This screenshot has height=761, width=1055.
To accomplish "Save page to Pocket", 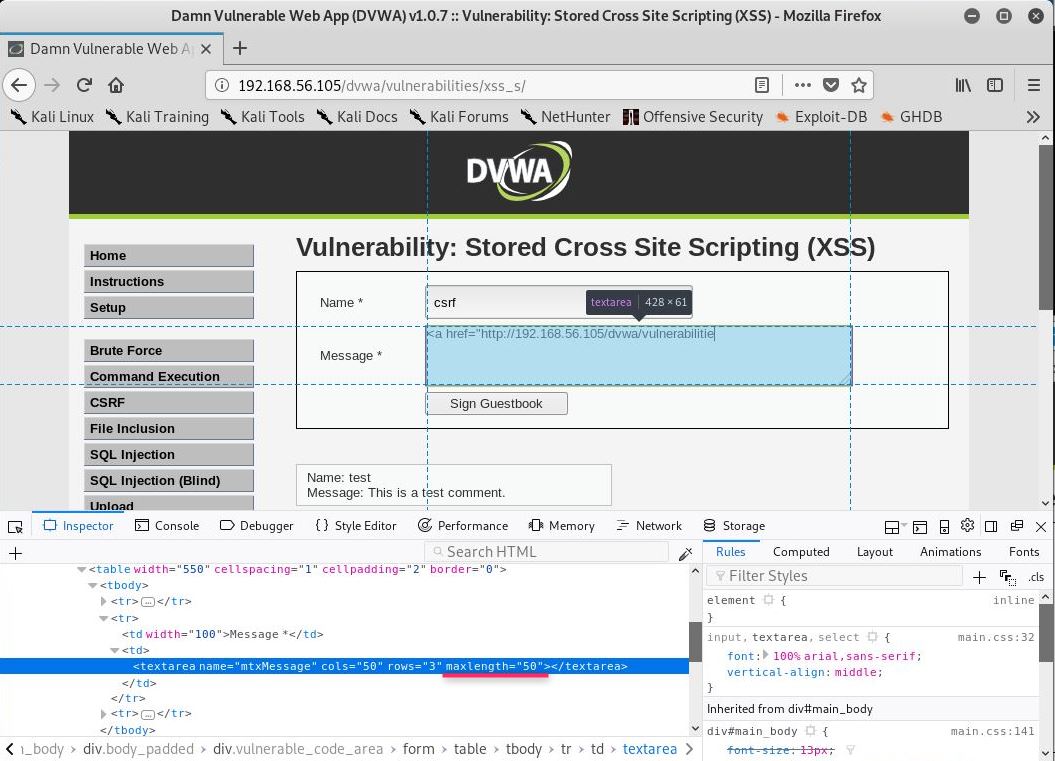I will click(x=831, y=85).
